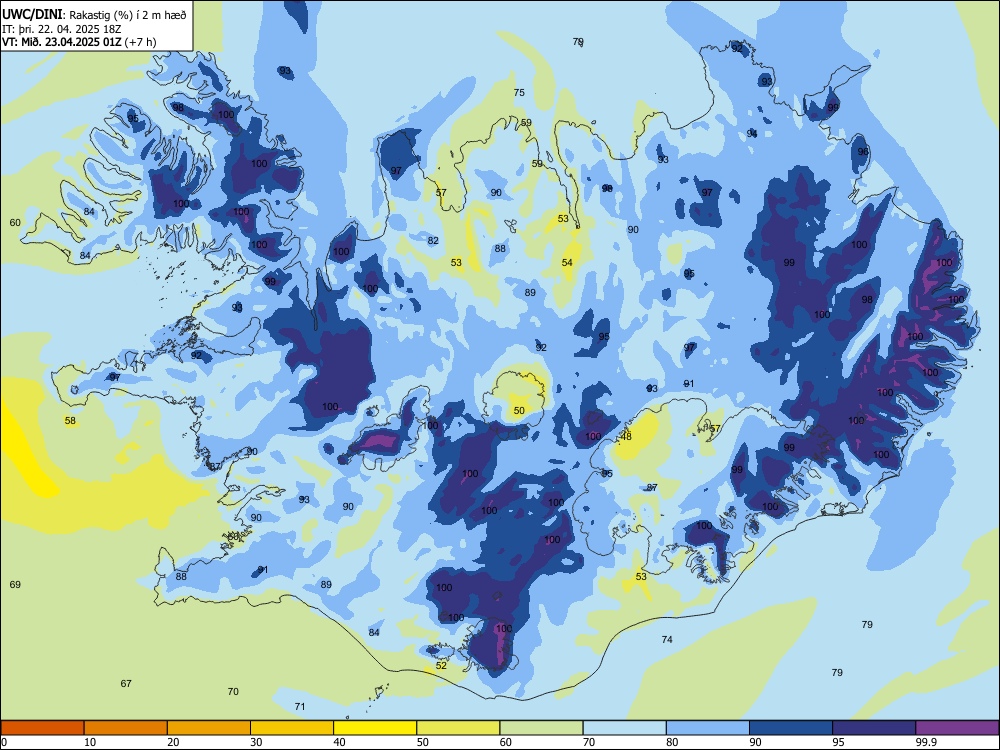Viewport: 1000px width, 750px height.
Task: Click the '58' value off the west peninsula
Action: [x=70, y=421]
